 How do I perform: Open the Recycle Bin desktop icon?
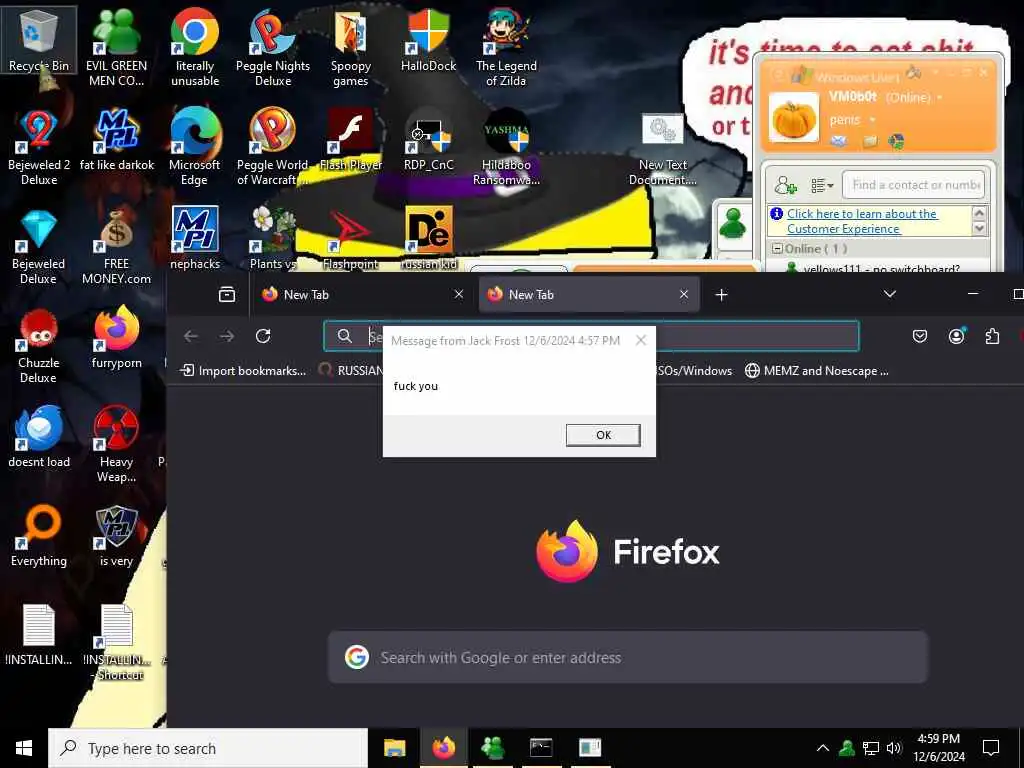pyautogui.click(x=39, y=40)
